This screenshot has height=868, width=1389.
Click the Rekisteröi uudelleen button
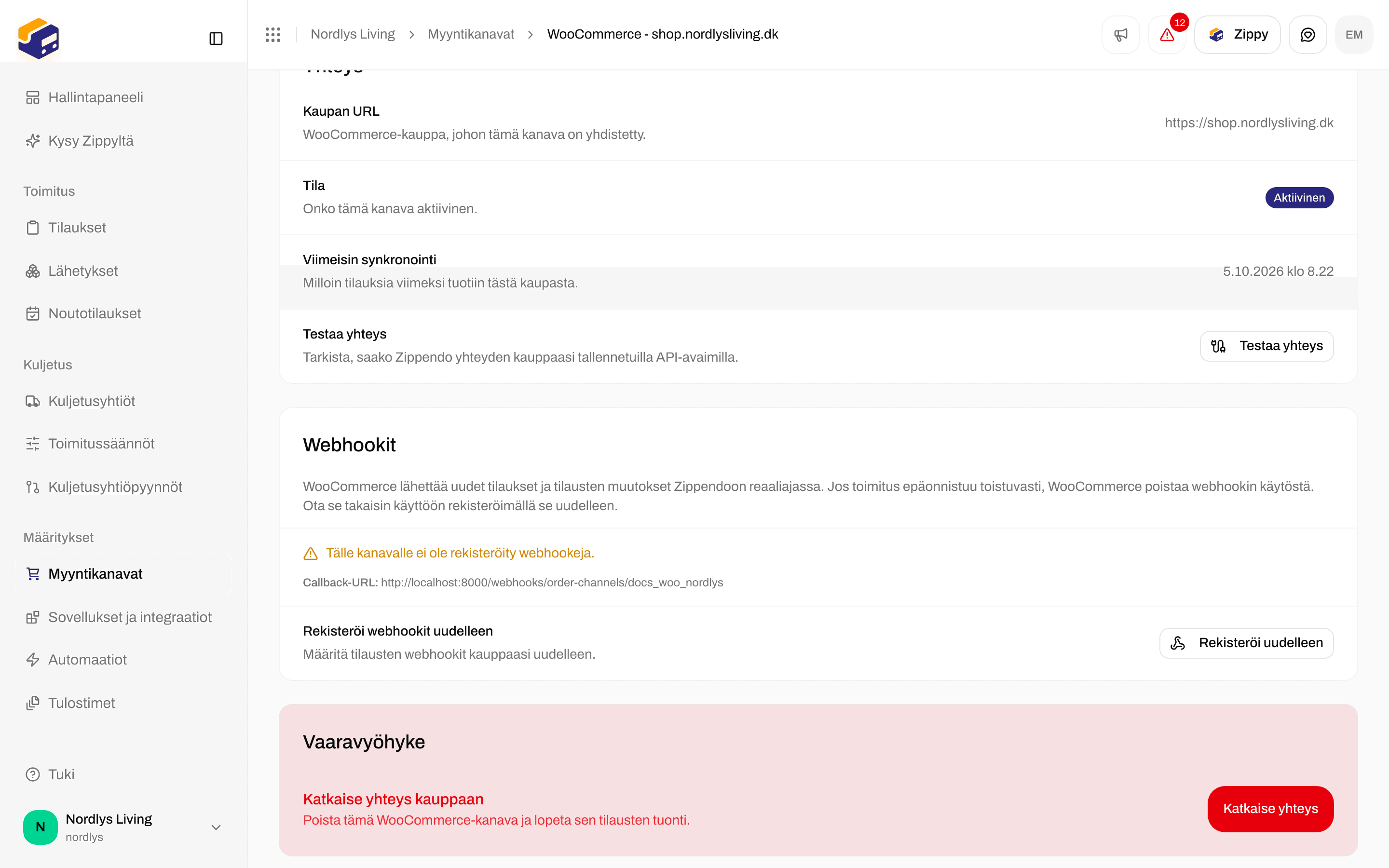(1246, 643)
